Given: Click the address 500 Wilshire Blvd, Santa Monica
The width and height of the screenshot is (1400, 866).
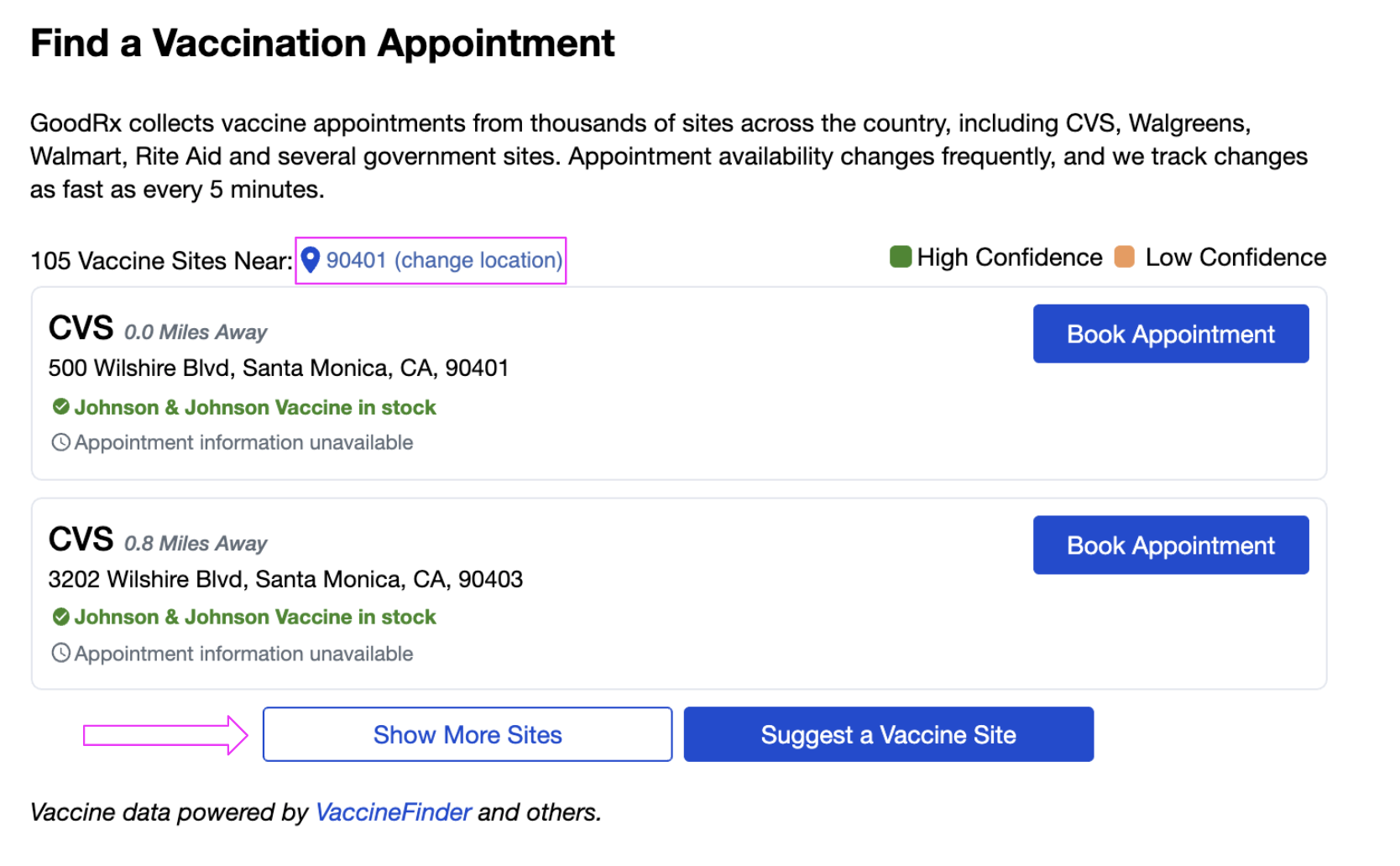Looking at the screenshot, I should point(278,368).
